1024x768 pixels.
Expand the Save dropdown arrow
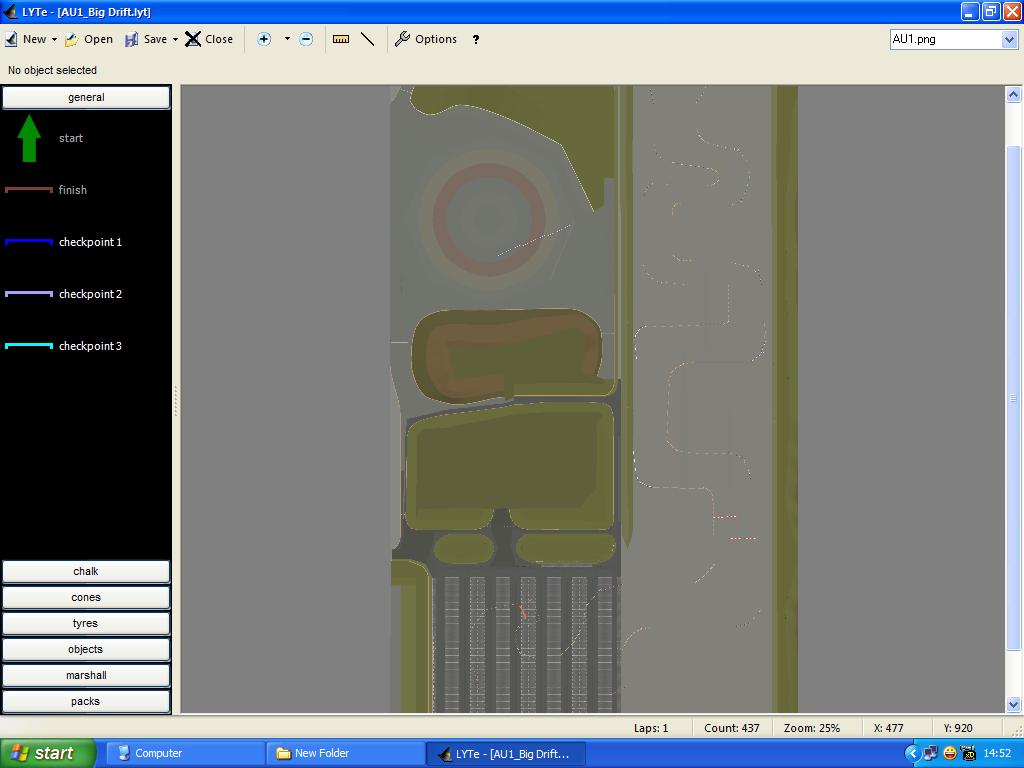(175, 39)
